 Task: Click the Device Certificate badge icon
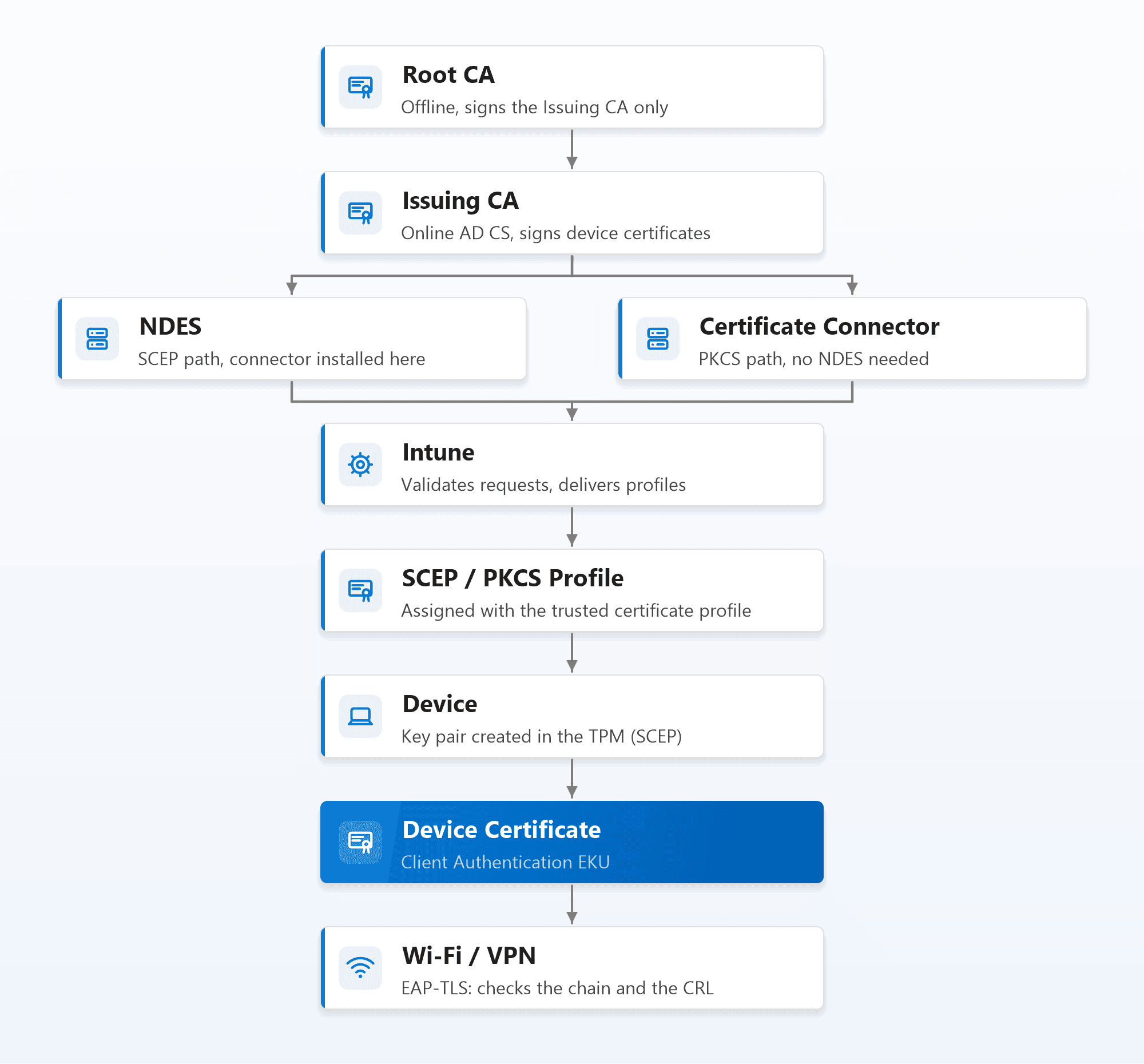pyautogui.click(x=360, y=843)
